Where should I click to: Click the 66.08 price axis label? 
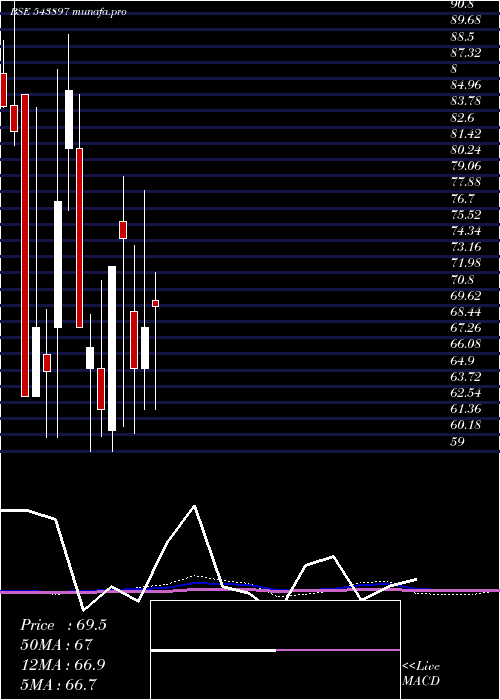pyautogui.click(x=466, y=344)
